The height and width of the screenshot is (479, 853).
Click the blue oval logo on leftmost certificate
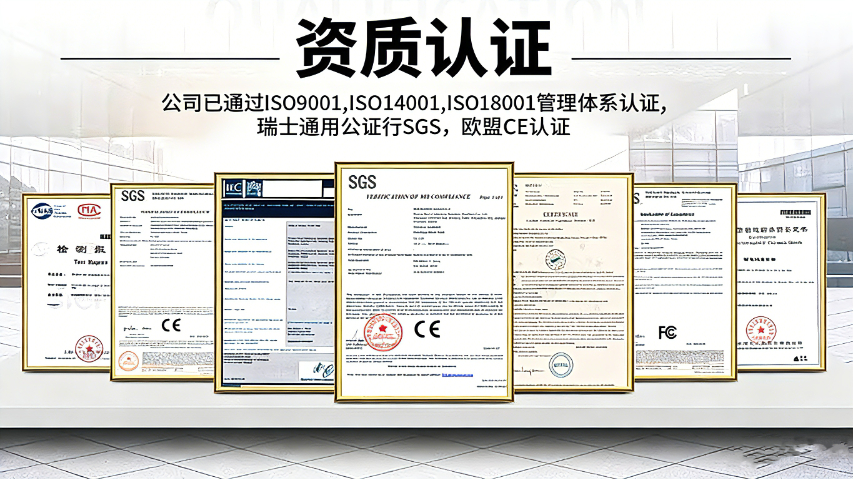coord(41,211)
